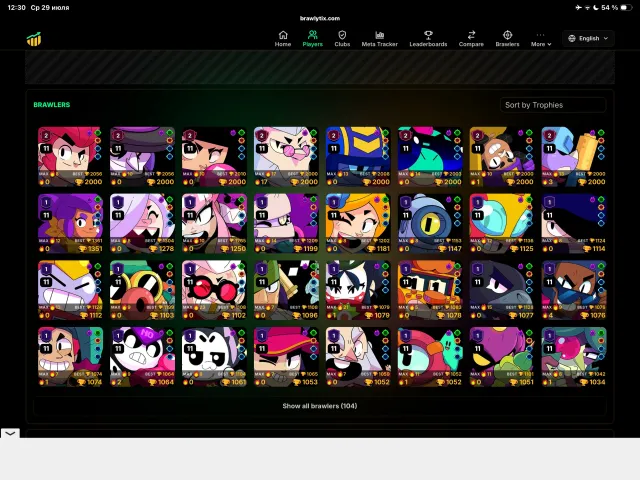Open the brawler card with 1125 trophies
The image size is (640, 480).
502,223
